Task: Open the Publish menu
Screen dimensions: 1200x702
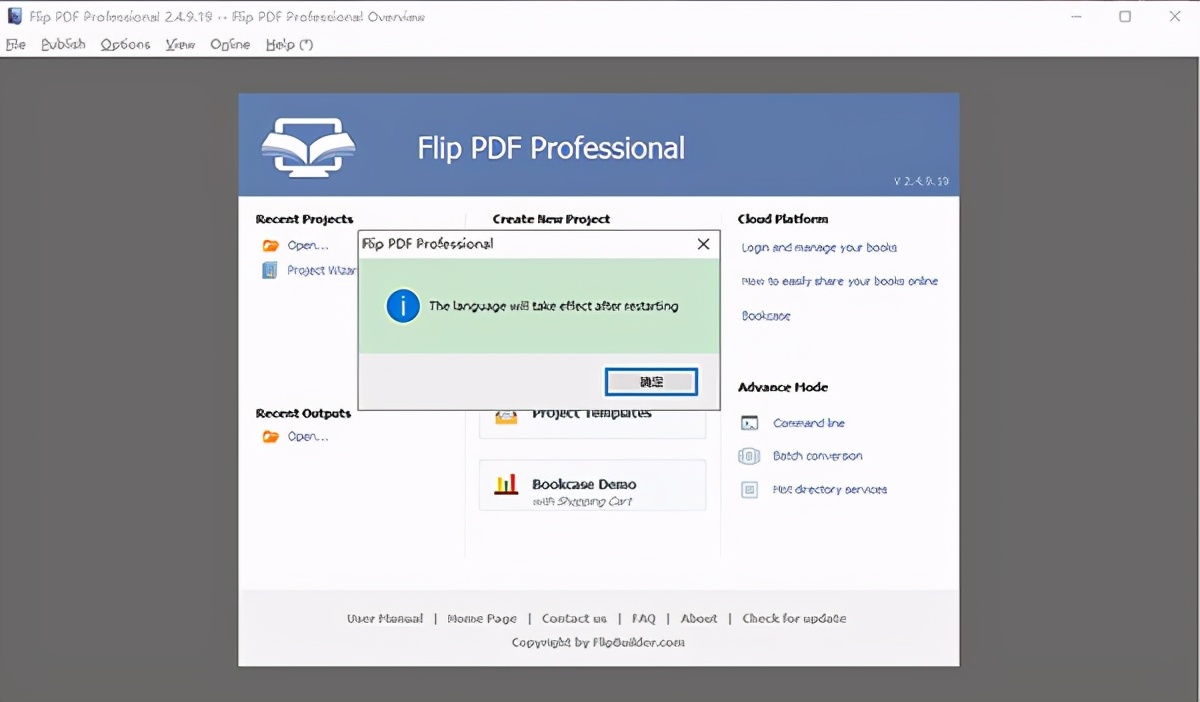Action: point(63,44)
